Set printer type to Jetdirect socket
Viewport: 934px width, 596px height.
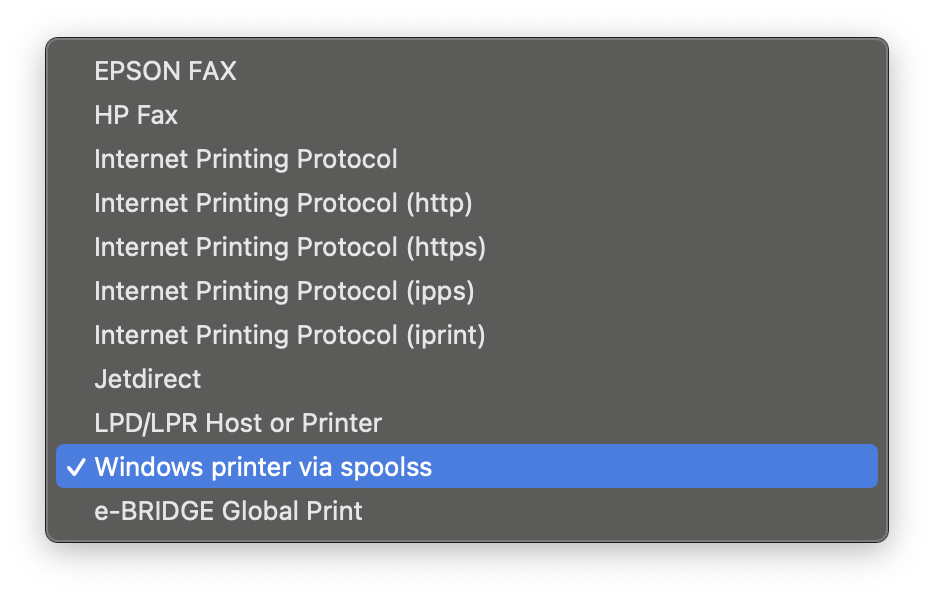148,379
